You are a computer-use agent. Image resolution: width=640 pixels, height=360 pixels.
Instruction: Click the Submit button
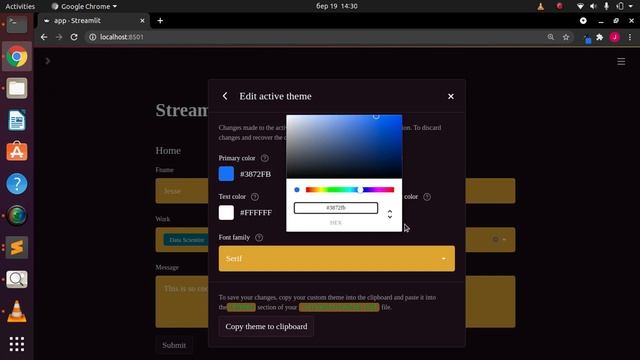point(174,345)
